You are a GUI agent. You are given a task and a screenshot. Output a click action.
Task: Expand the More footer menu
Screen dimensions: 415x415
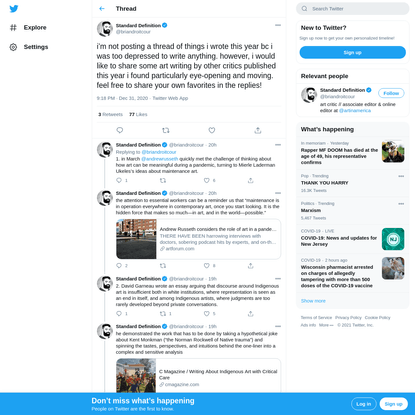coord(326,325)
